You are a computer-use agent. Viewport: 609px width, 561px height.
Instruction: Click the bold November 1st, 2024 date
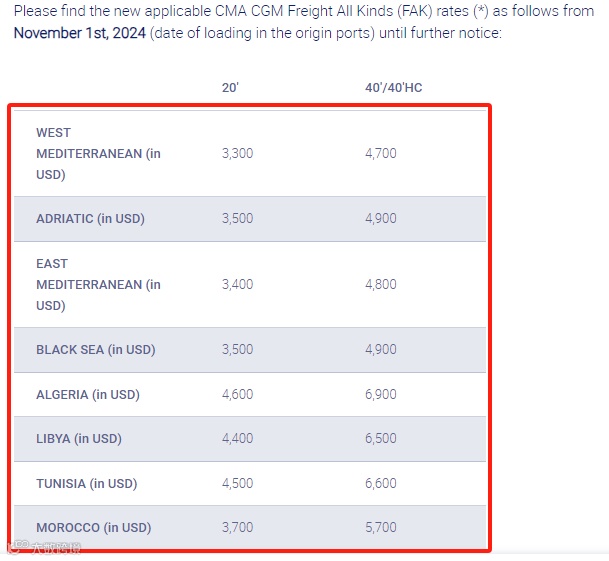coord(80,33)
